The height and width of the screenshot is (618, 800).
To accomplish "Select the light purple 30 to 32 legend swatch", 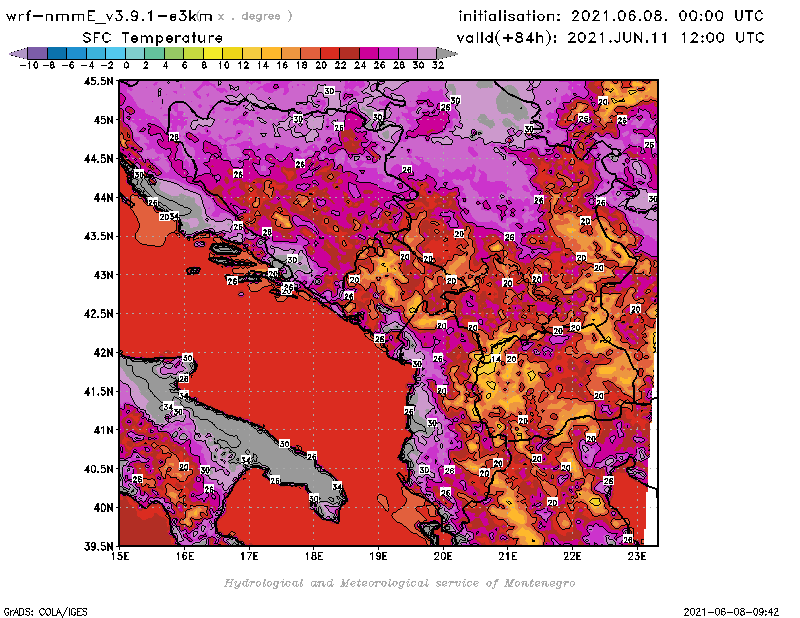I will (427, 53).
